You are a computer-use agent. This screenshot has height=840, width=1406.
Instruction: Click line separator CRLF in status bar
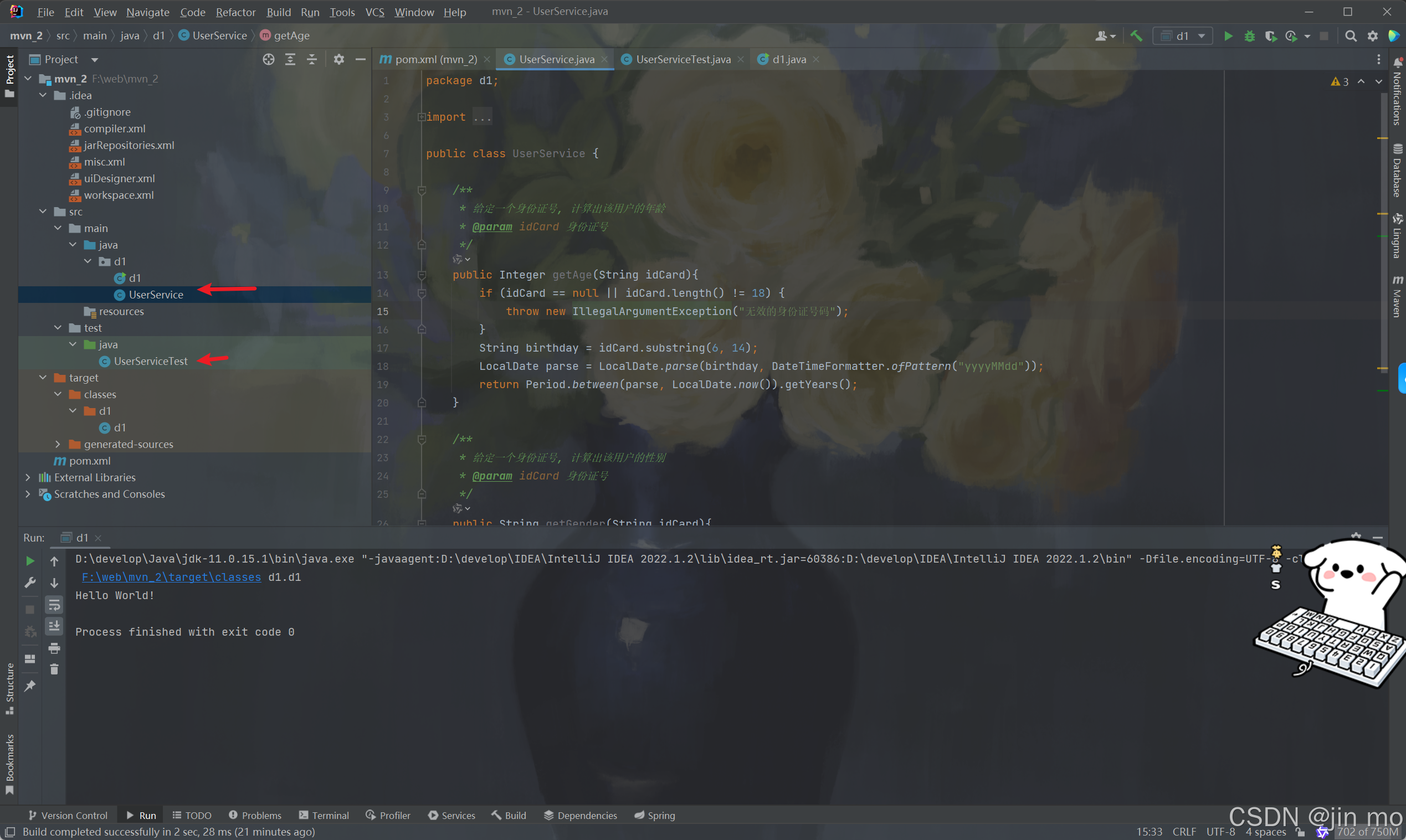click(x=1184, y=832)
